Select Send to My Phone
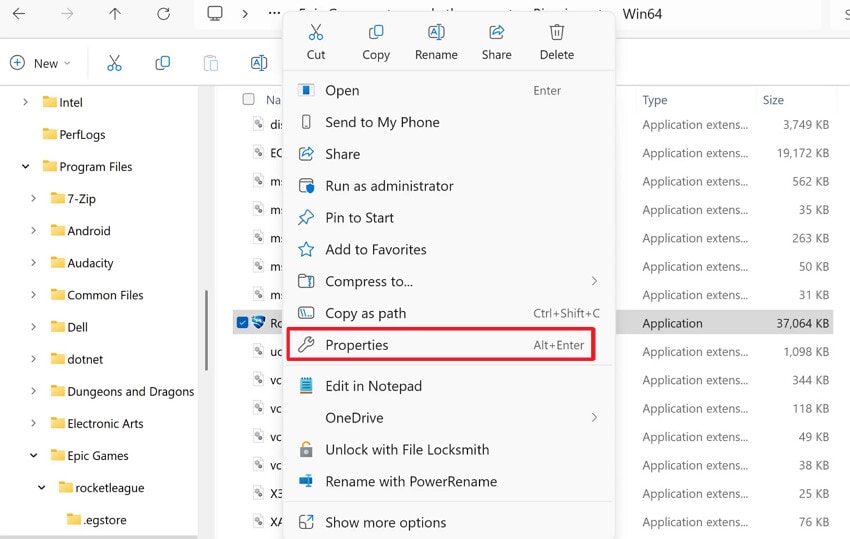This screenshot has height=539, width=850. [449, 122]
